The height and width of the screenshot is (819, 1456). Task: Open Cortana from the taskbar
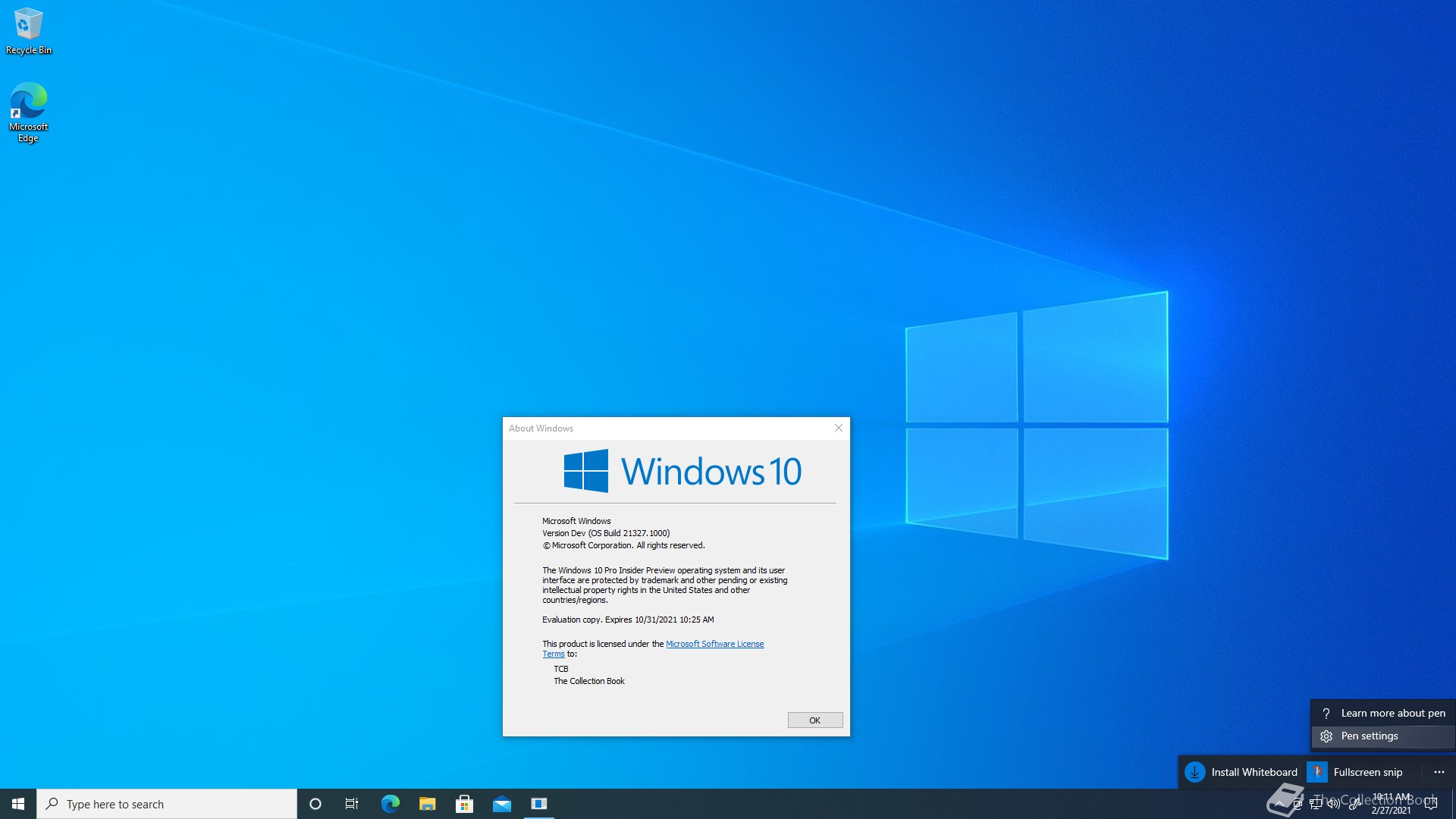(315, 804)
